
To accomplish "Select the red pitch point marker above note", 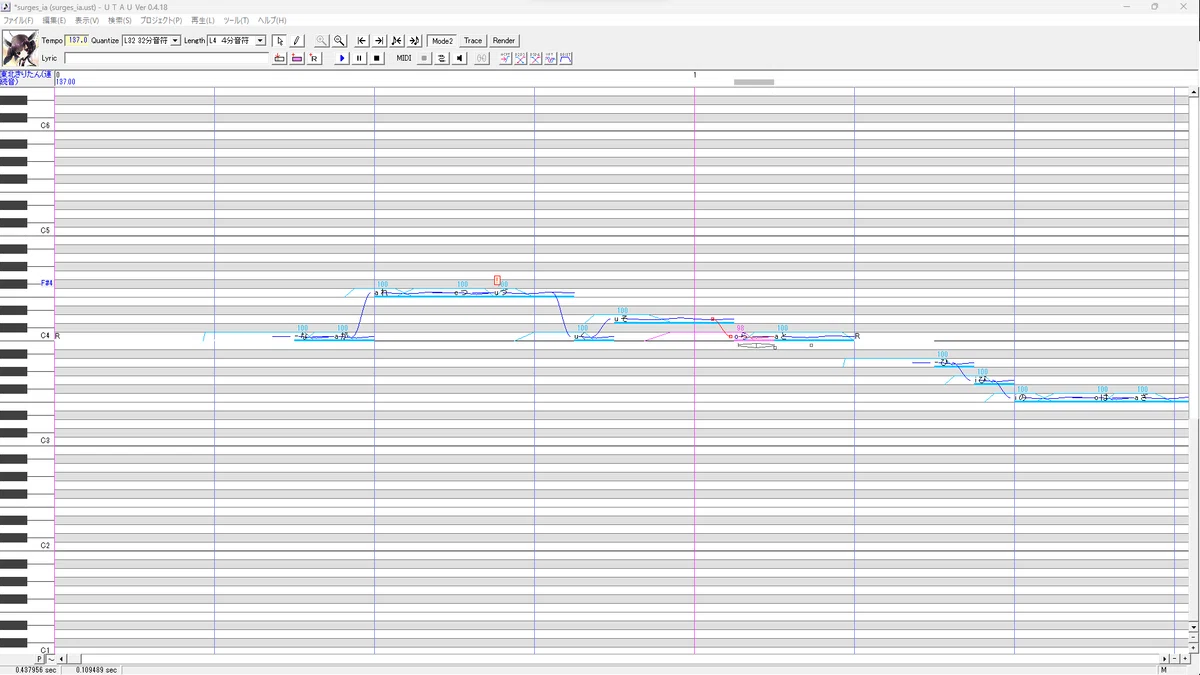I will (x=497, y=281).
